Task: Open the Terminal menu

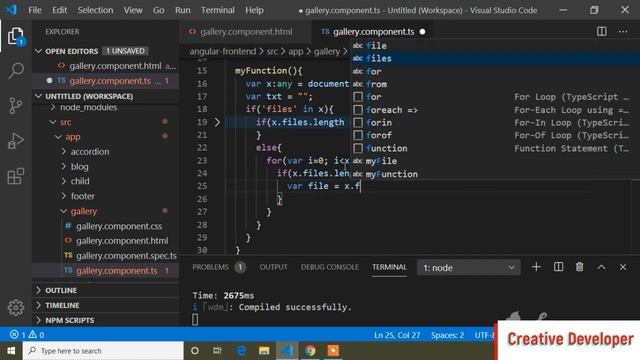Action: click(218, 10)
